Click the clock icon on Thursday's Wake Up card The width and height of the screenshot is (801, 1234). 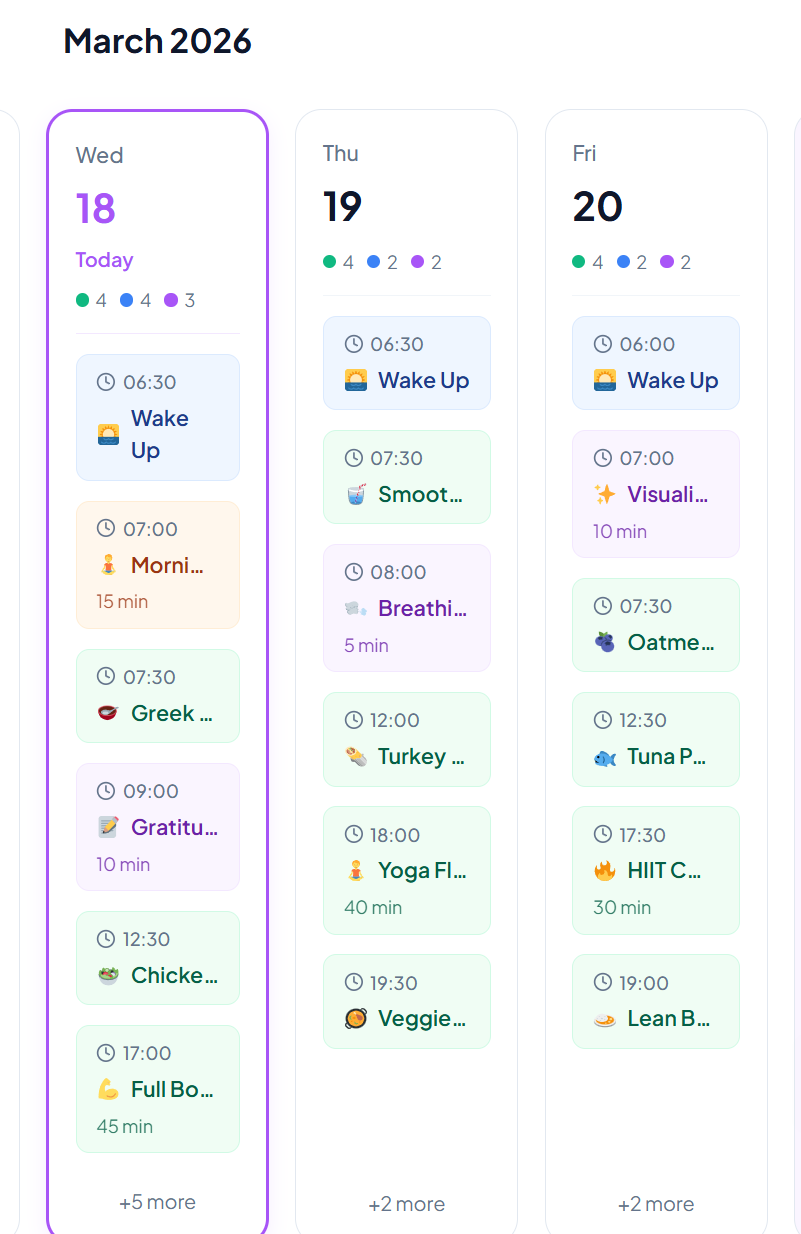coord(351,344)
